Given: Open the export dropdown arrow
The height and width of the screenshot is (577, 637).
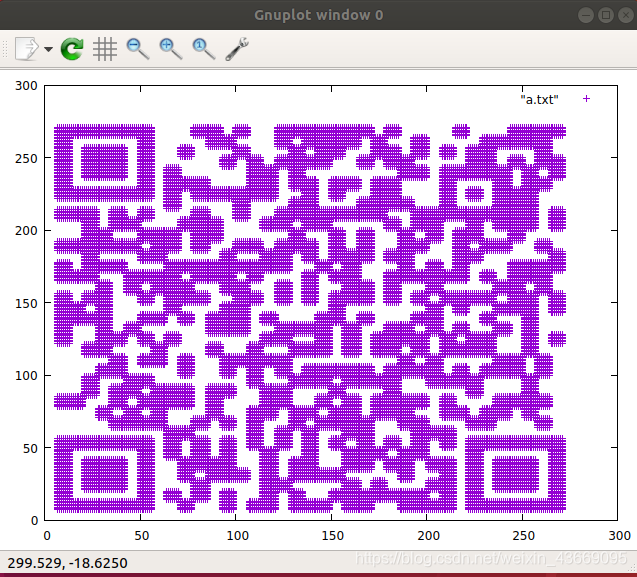Looking at the screenshot, I should click(x=48, y=49).
